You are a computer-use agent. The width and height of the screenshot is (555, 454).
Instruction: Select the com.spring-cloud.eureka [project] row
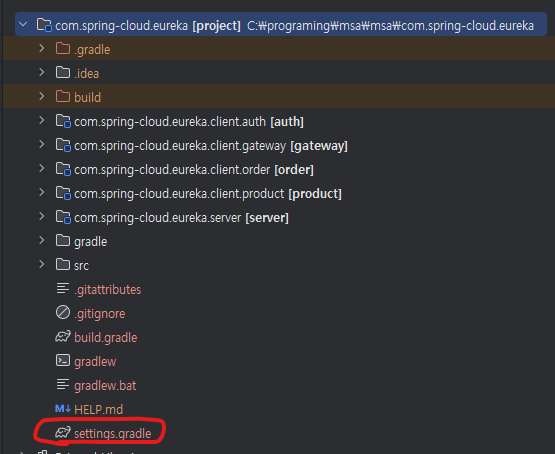point(281,24)
